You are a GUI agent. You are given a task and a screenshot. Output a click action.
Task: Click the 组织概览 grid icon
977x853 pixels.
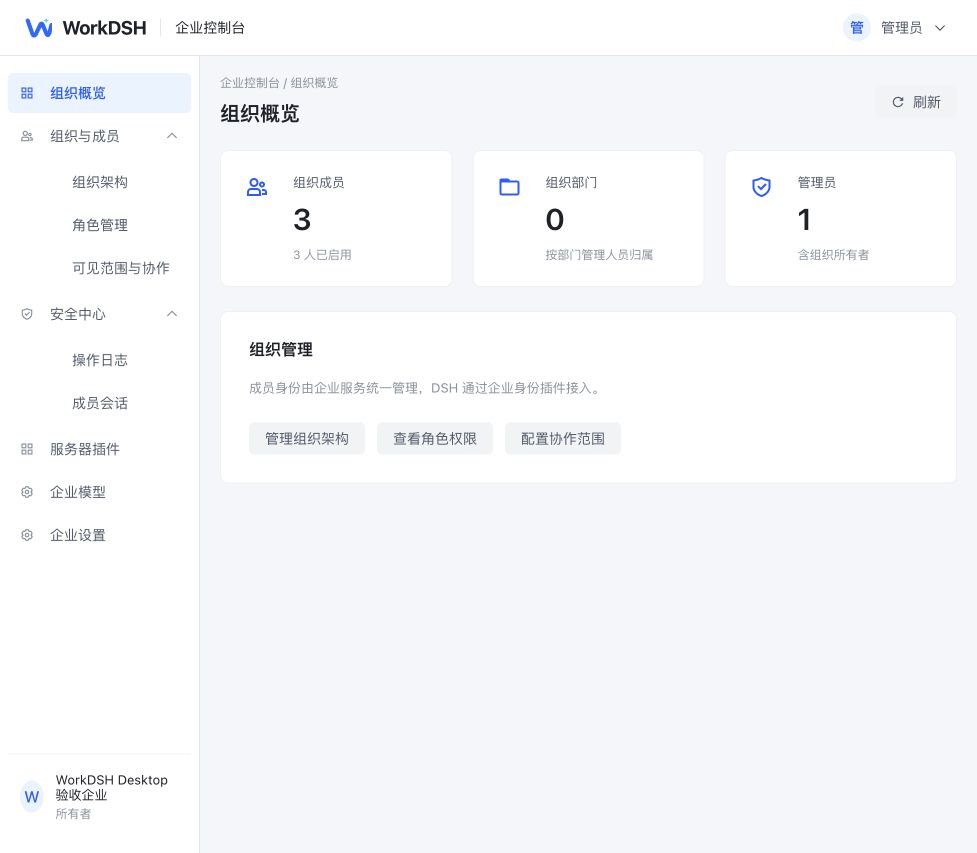click(27, 93)
